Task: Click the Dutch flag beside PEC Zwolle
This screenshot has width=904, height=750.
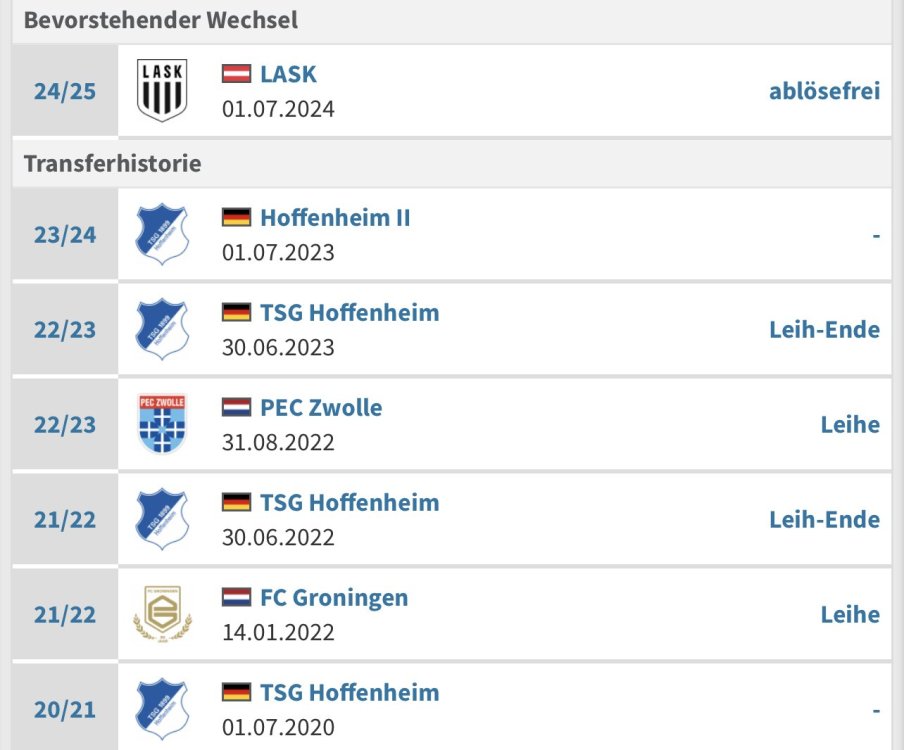Action: tap(236, 408)
